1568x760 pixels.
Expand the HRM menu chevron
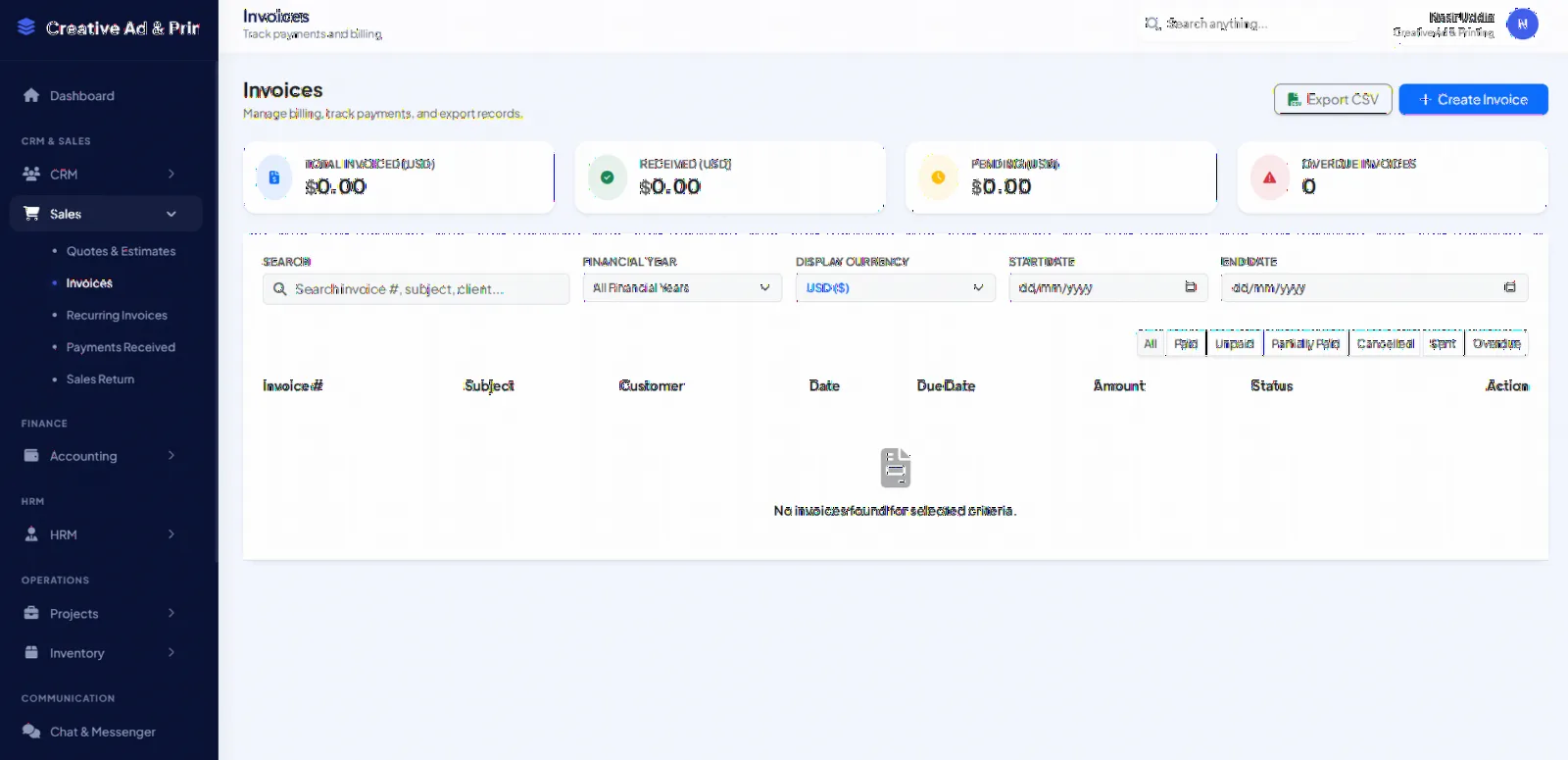click(171, 534)
